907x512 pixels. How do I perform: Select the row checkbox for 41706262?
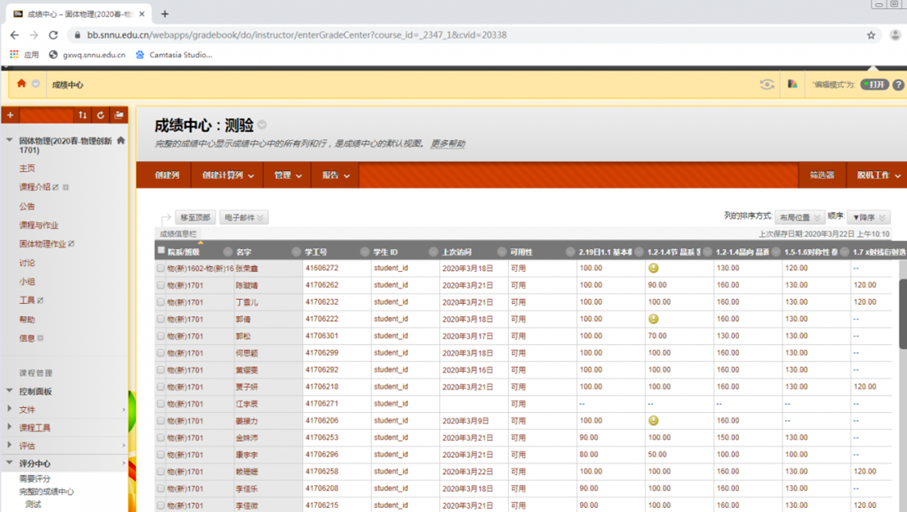click(161, 285)
